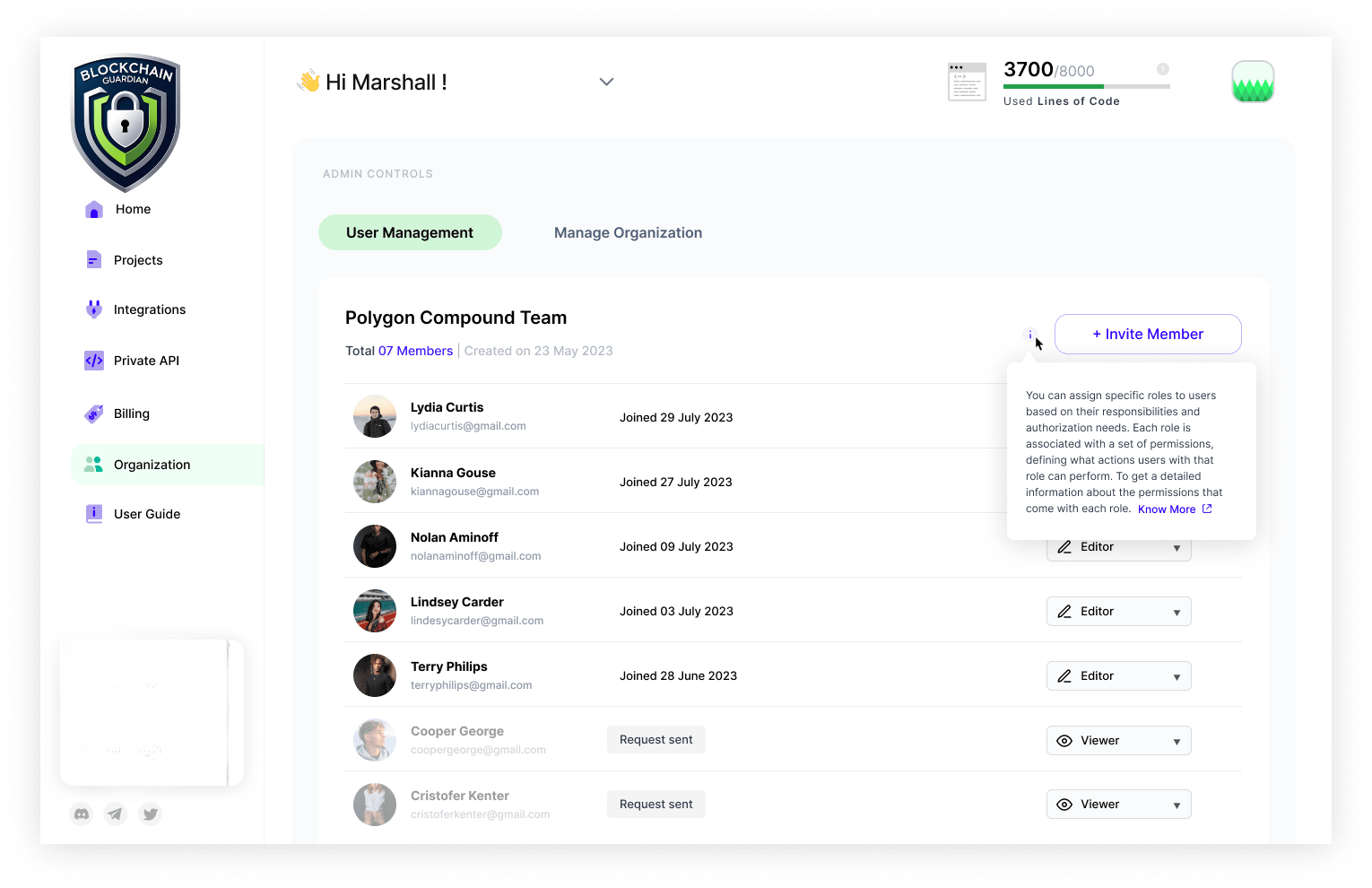Click the Discord icon at bottom left
1372x888 pixels.
click(81, 814)
